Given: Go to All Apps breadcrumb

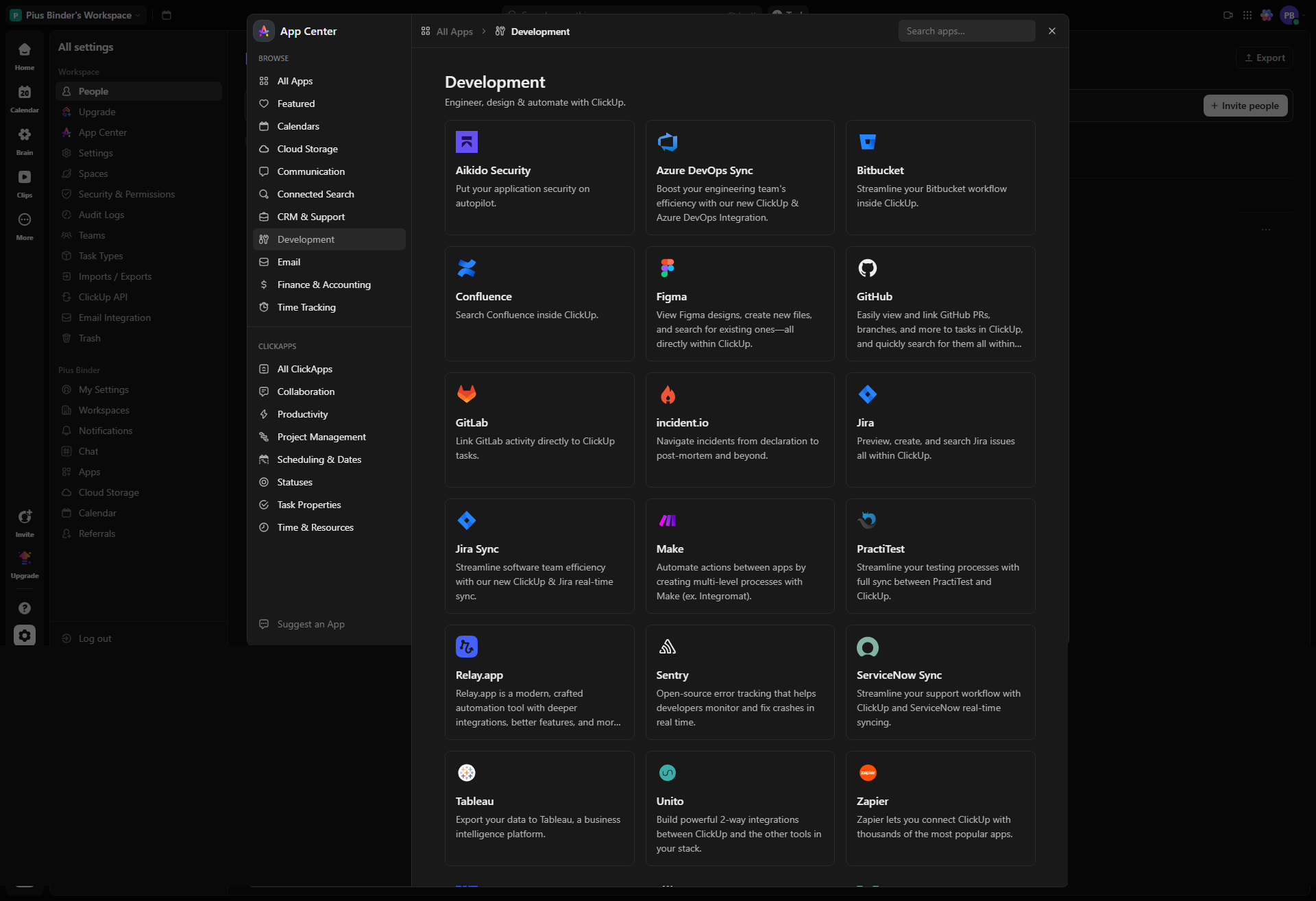Looking at the screenshot, I should pos(447,32).
